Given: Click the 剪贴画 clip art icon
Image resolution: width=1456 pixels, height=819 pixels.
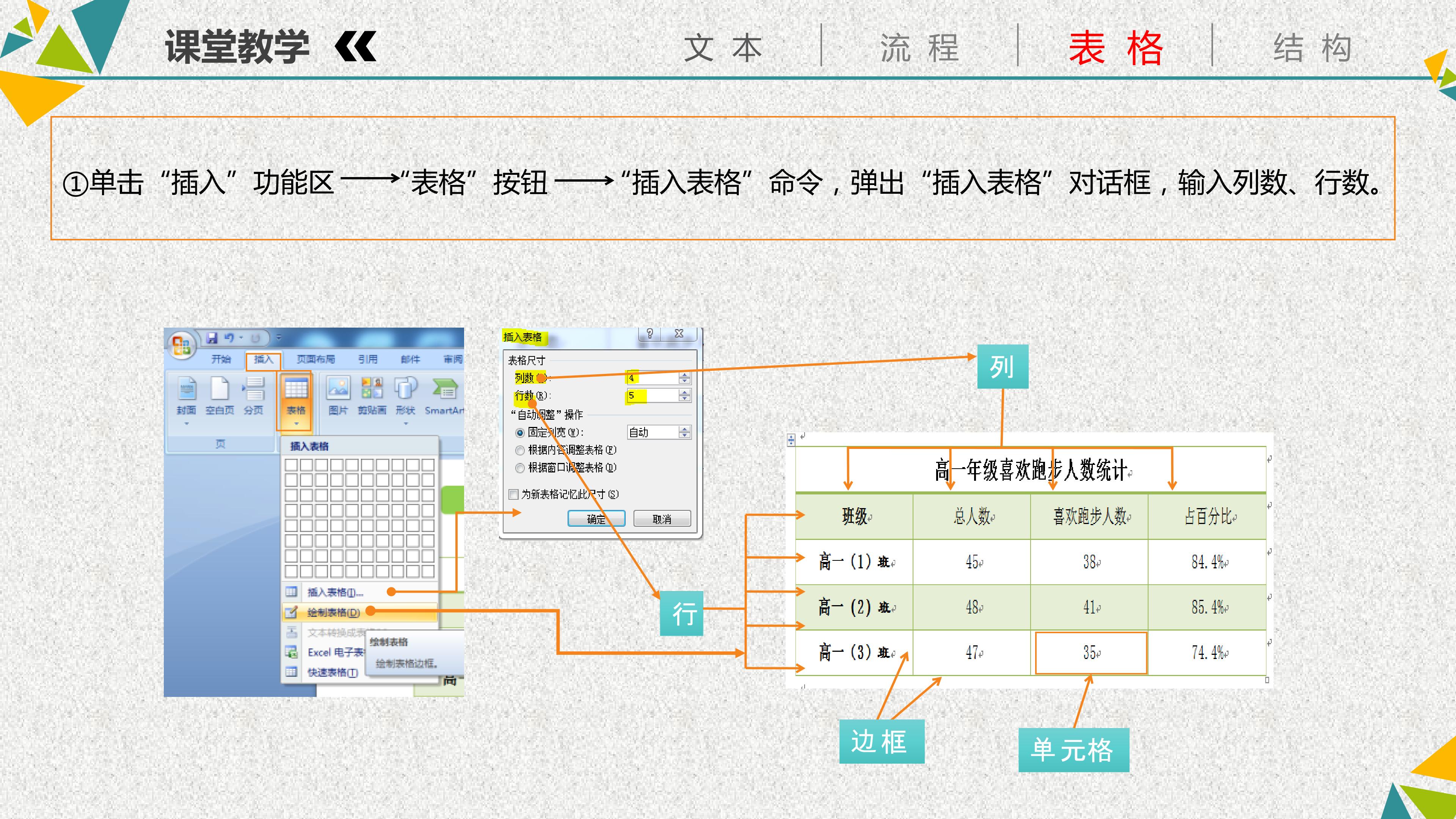Looking at the screenshot, I should pos(372,388).
